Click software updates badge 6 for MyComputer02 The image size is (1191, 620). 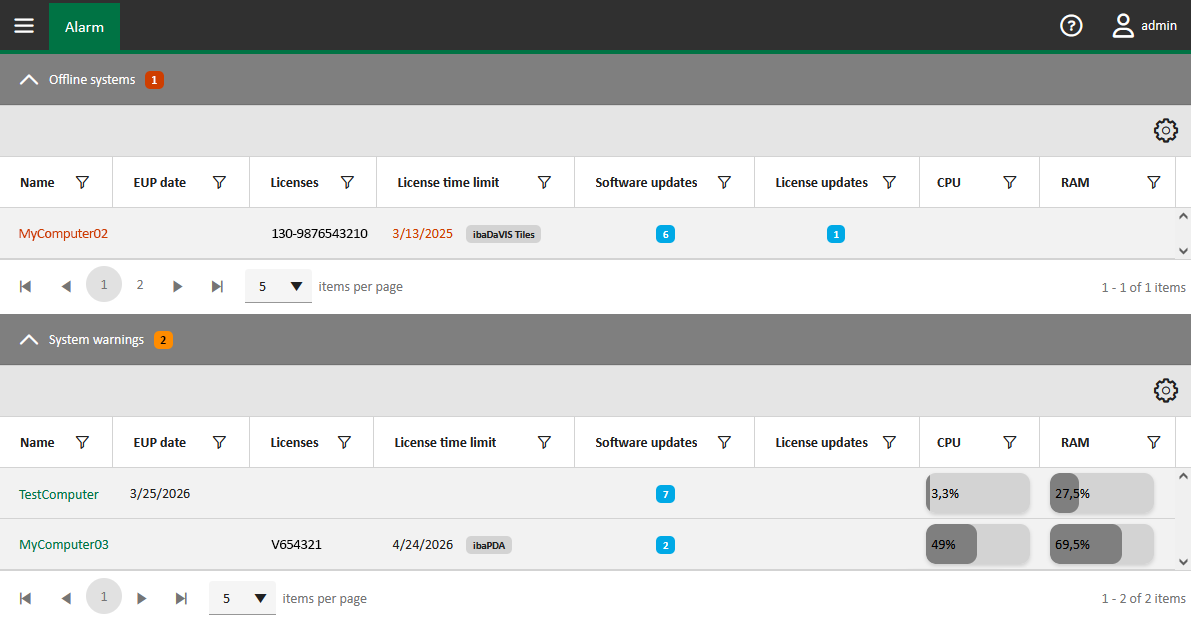(665, 234)
